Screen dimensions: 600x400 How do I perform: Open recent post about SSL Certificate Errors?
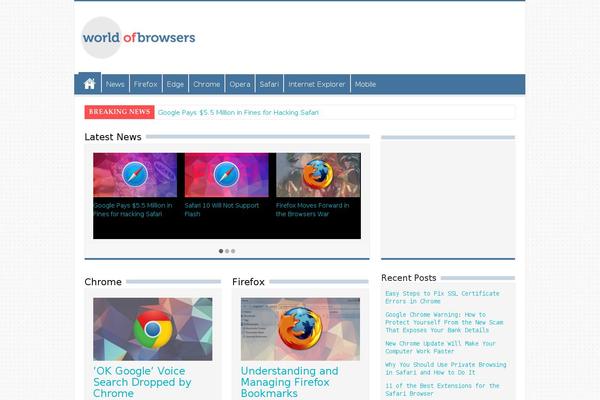click(x=442, y=297)
